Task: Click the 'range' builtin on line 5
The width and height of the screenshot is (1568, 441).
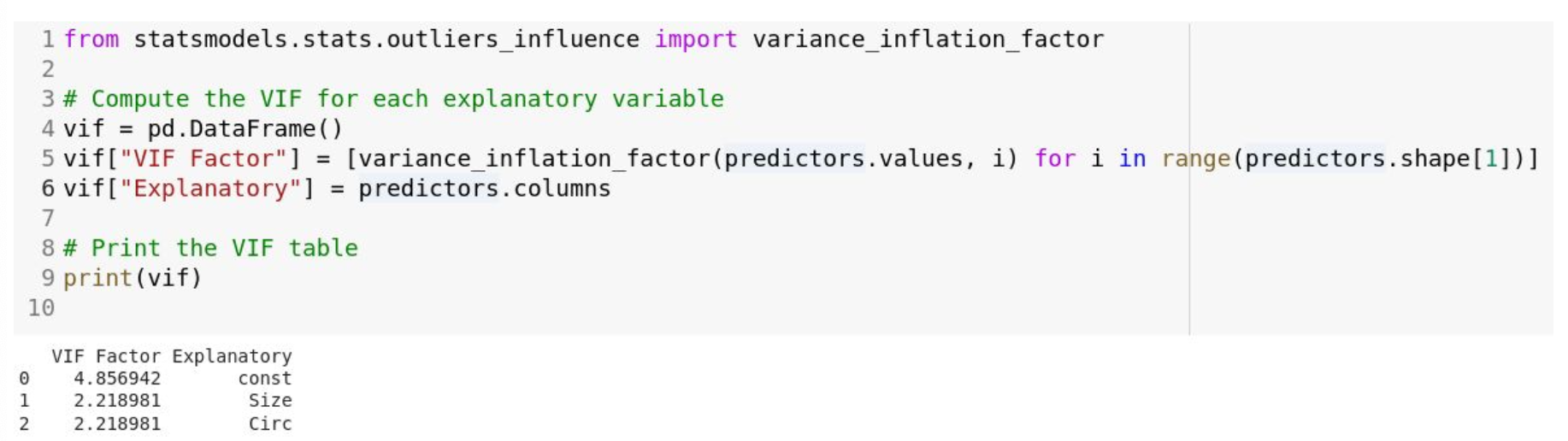Action: (x=1196, y=160)
